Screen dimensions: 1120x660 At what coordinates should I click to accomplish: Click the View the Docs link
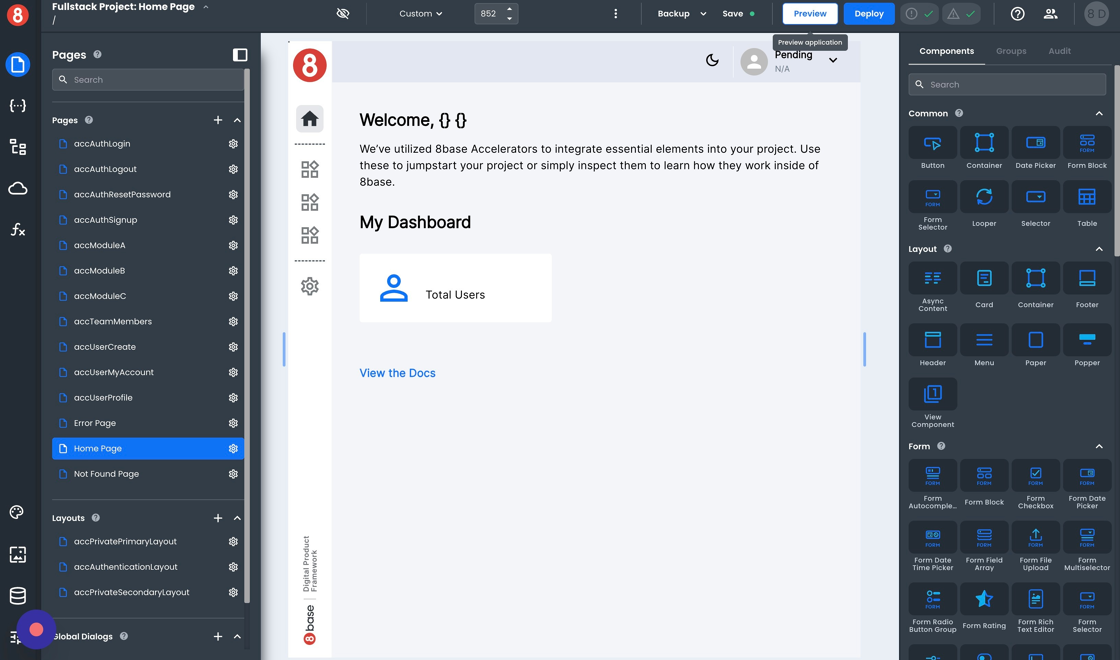click(397, 373)
